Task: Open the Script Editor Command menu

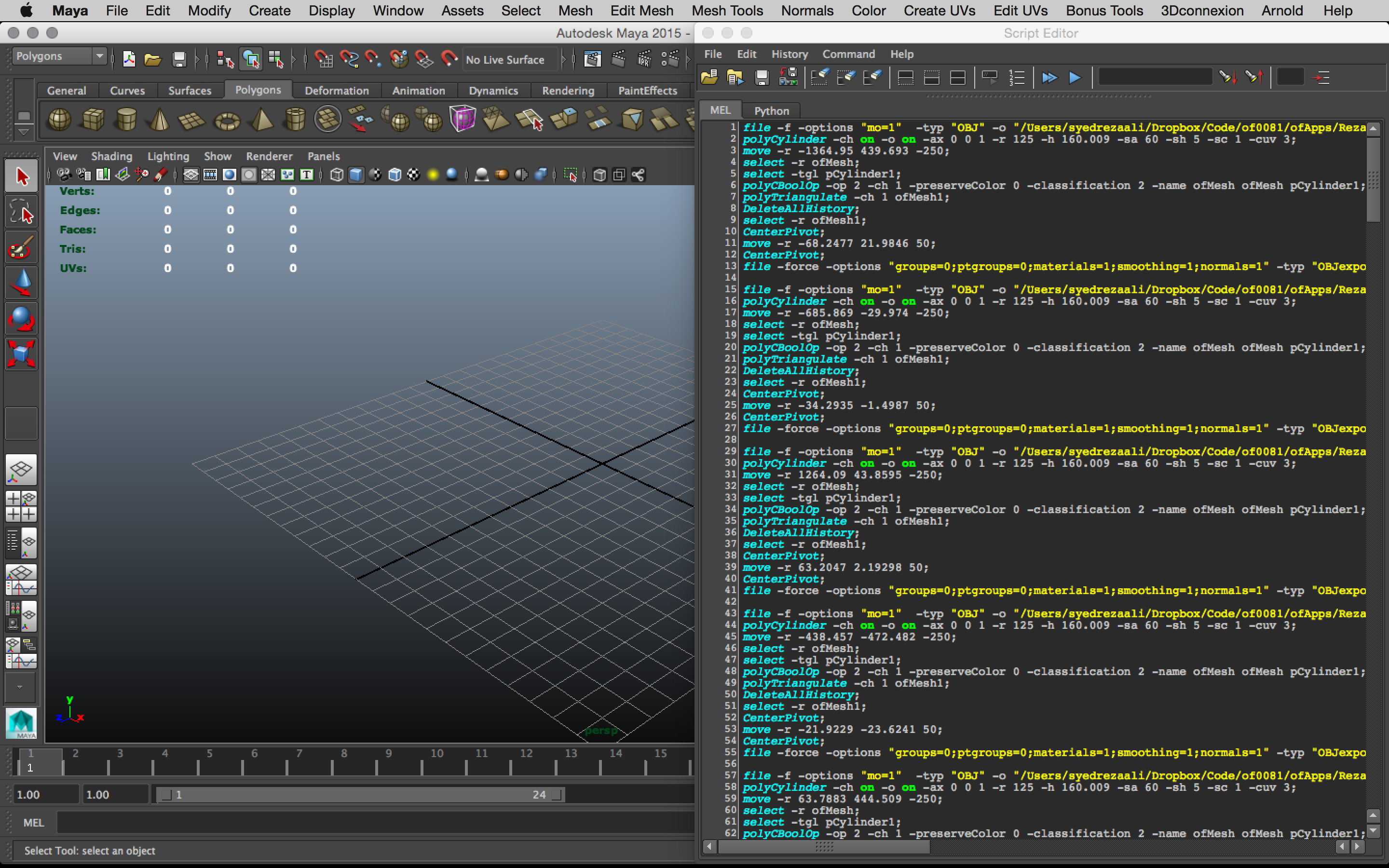Action: pos(848,54)
